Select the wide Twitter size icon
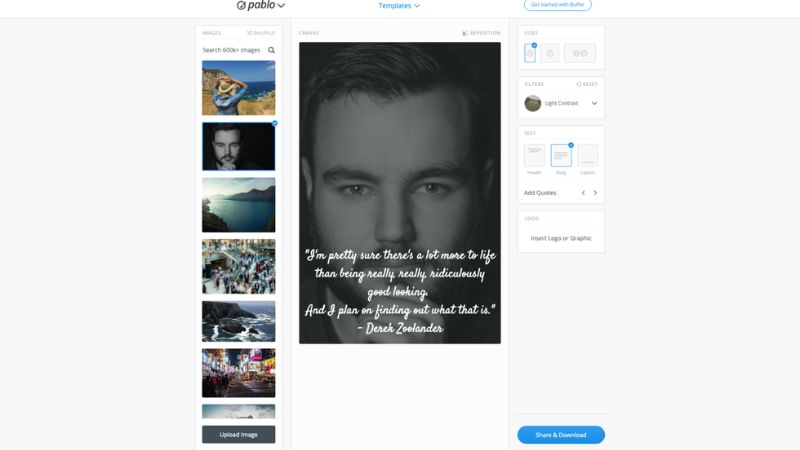This screenshot has width=800, height=450. tap(580, 54)
